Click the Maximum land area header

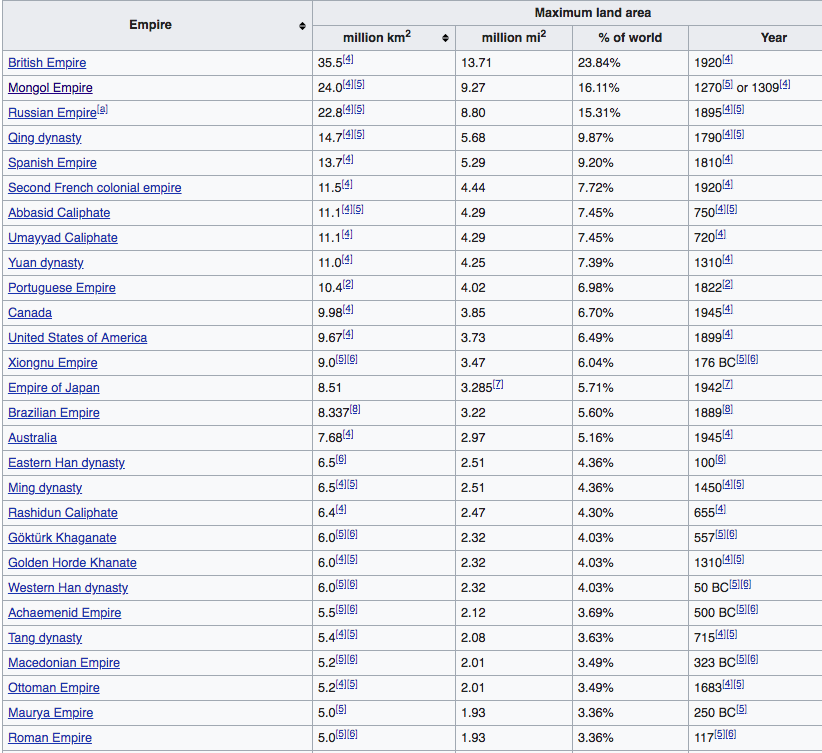point(592,13)
